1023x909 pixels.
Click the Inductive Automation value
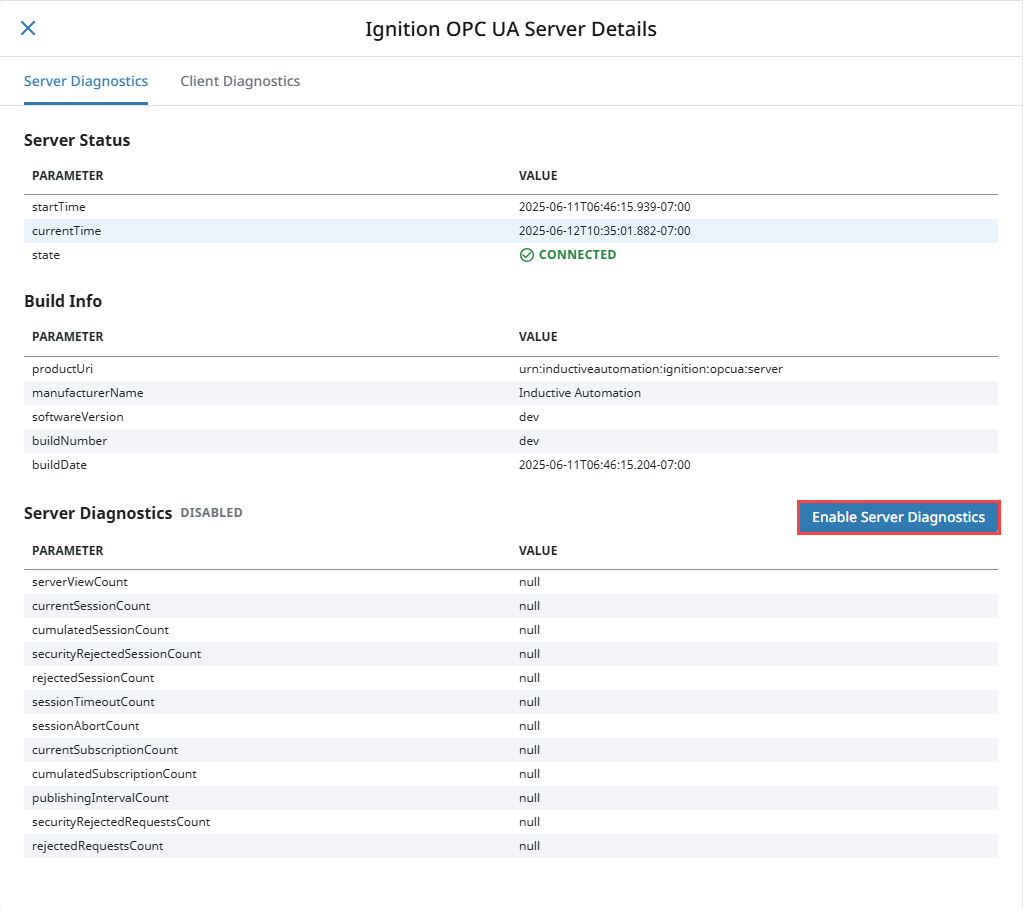coord(580,393)
